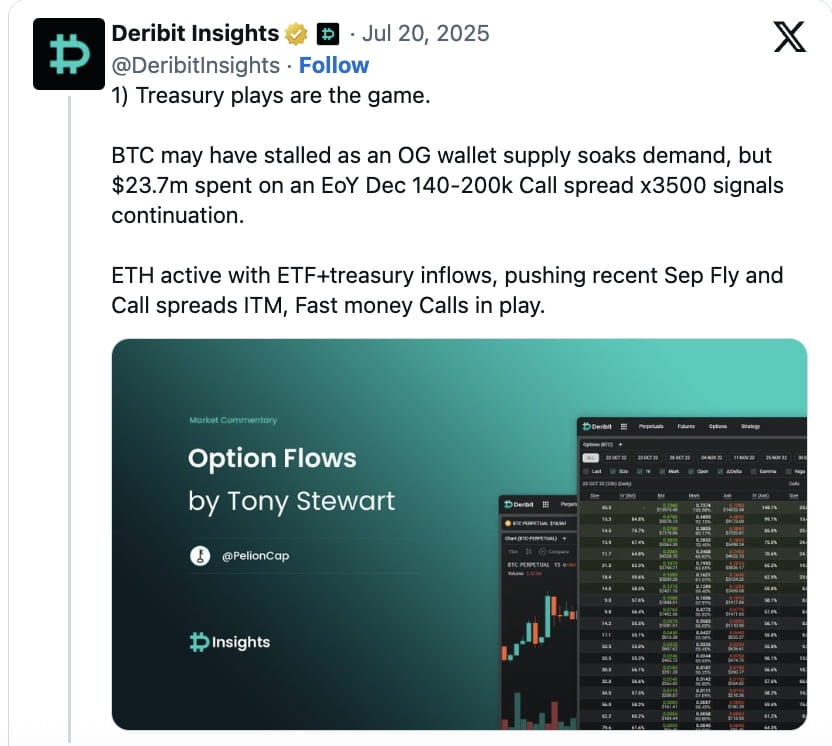Viewport: 832px width, 746px height.
Task: Click the gold verified badge
Action: point(296,34)
